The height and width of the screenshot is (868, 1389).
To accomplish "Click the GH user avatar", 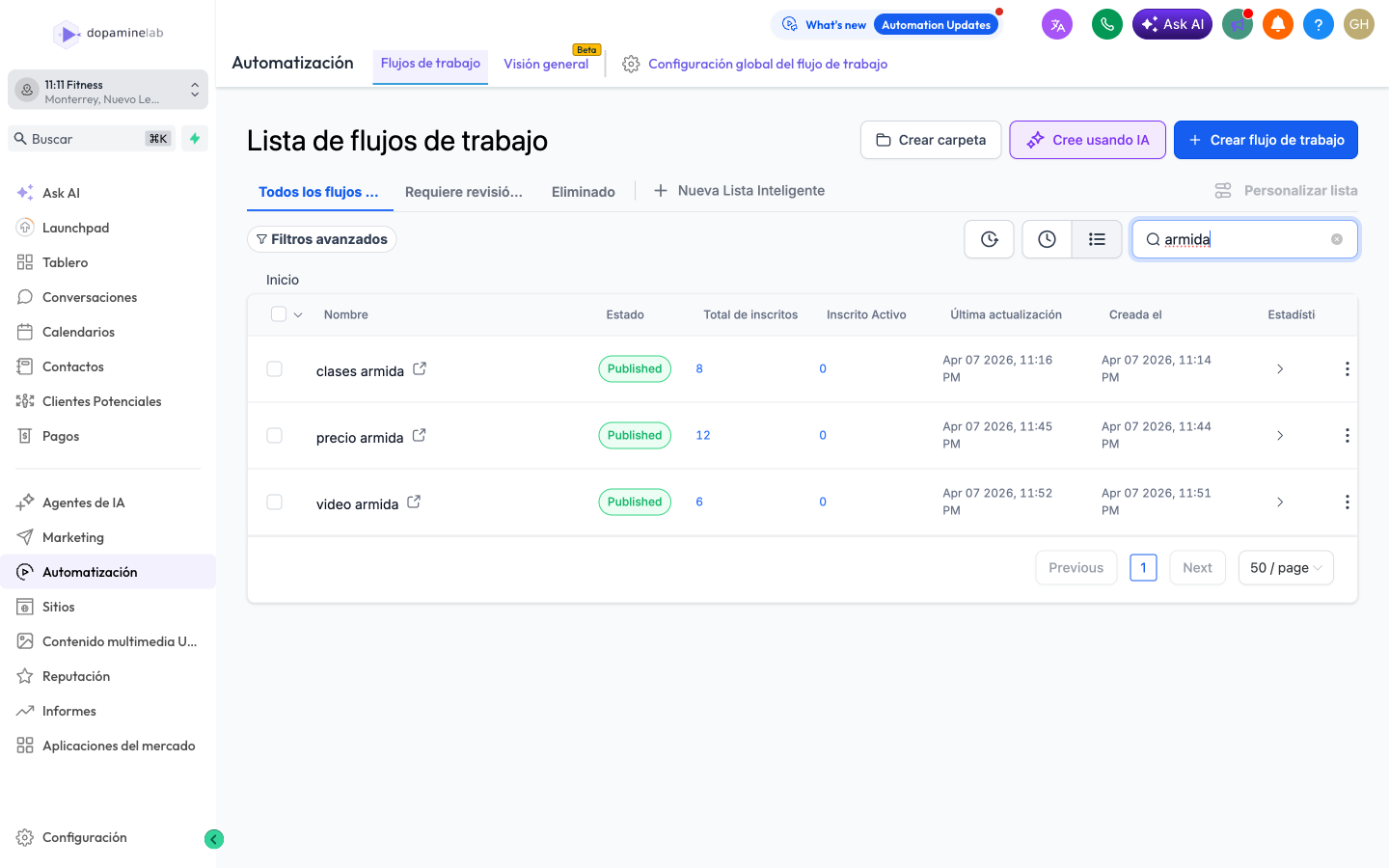I will point(1359,25).
